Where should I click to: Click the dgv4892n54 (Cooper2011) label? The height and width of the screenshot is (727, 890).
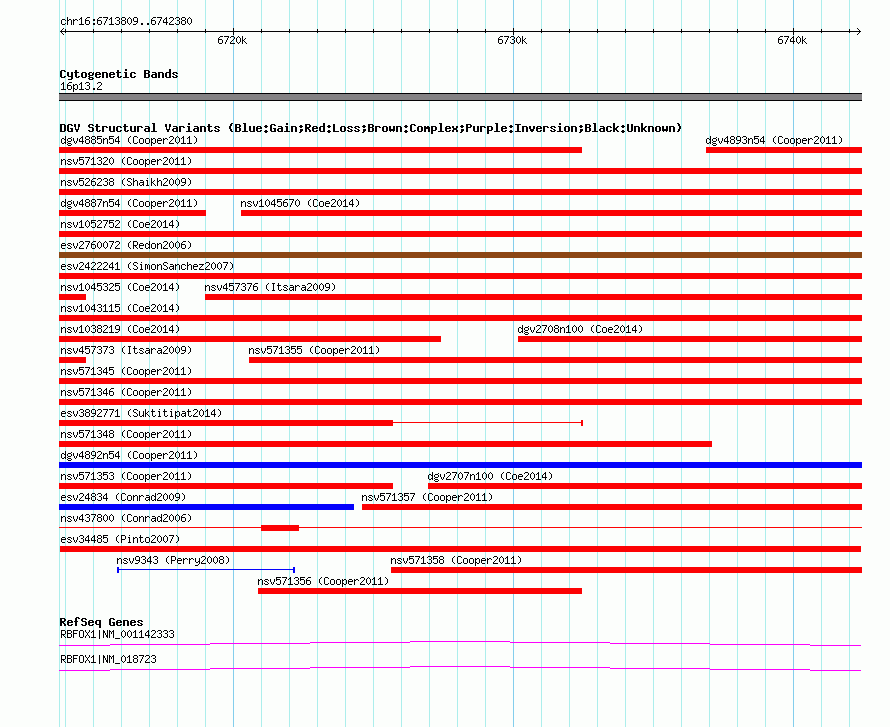129,455
